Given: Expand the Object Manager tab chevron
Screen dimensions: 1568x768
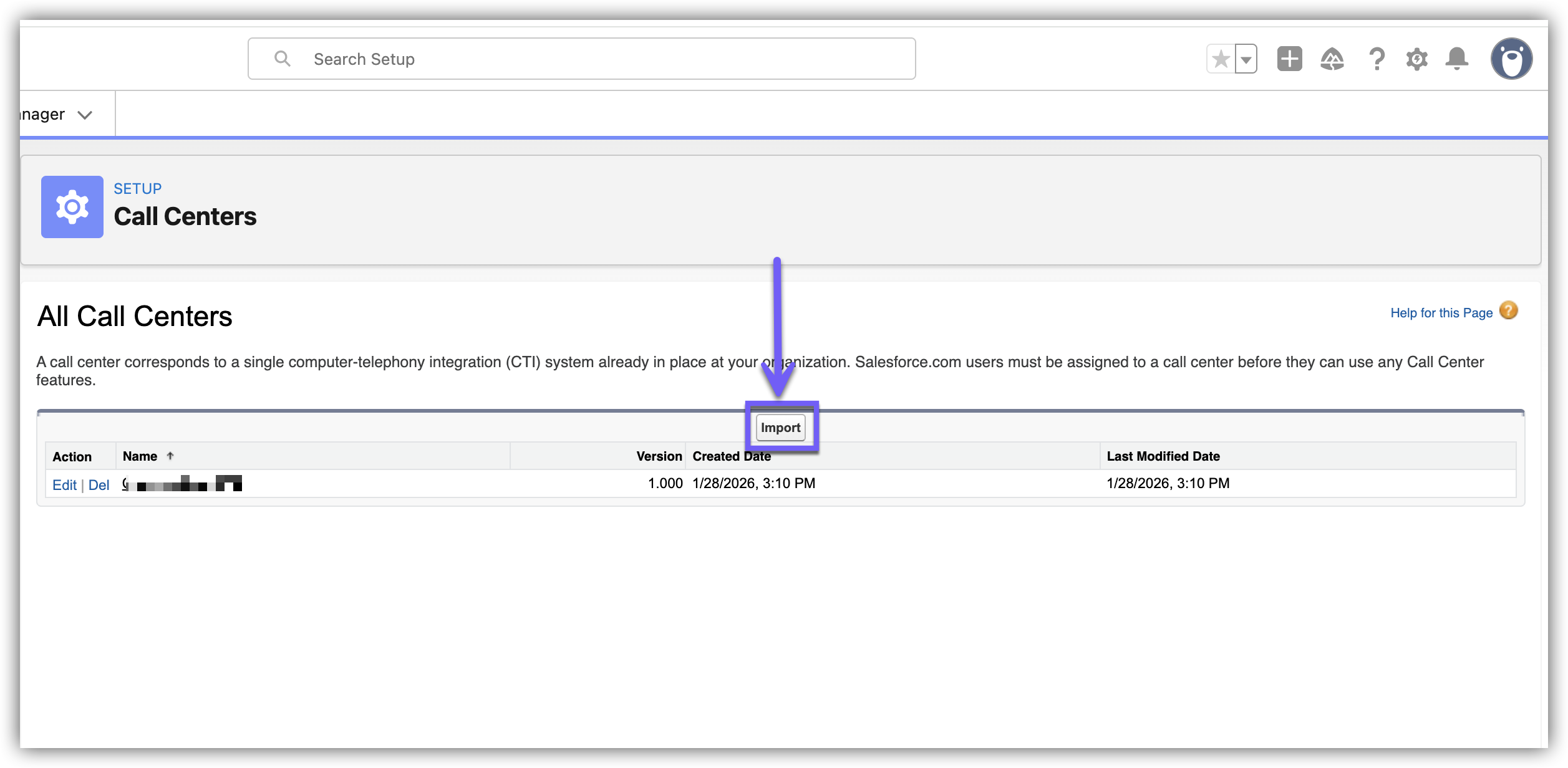Looking at the screenshot, I should click(x=85, y=115).
